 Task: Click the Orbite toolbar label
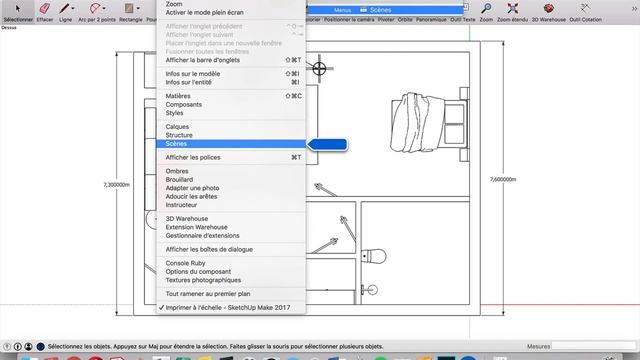405,19
